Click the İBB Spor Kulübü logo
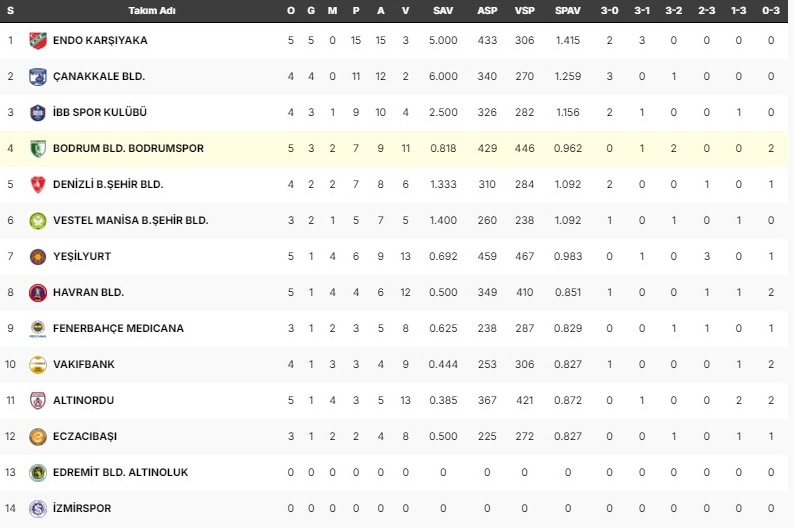Viewport: 794px width, 528px height. coord(38,112)
